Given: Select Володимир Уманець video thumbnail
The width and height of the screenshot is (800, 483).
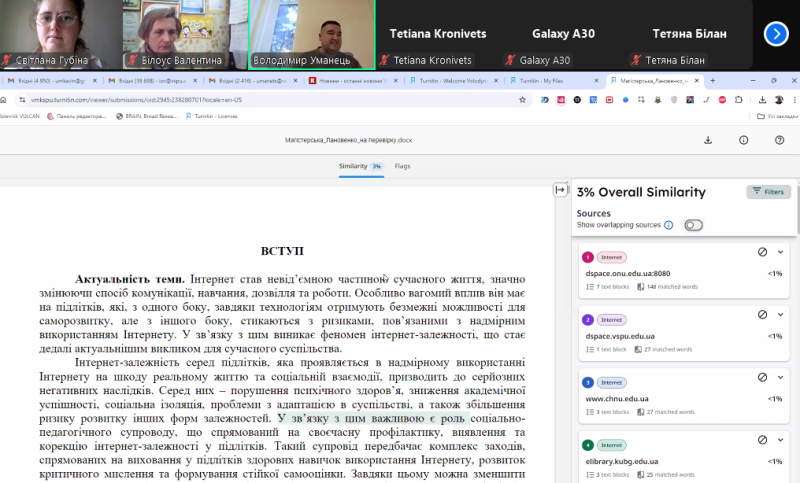Looking at the screenshot, I should [312, 34].
